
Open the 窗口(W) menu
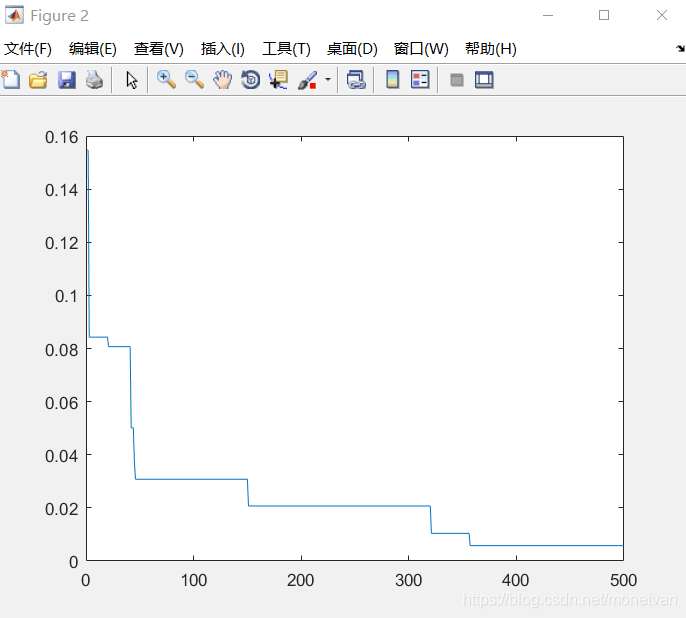[x=421, y=49]
